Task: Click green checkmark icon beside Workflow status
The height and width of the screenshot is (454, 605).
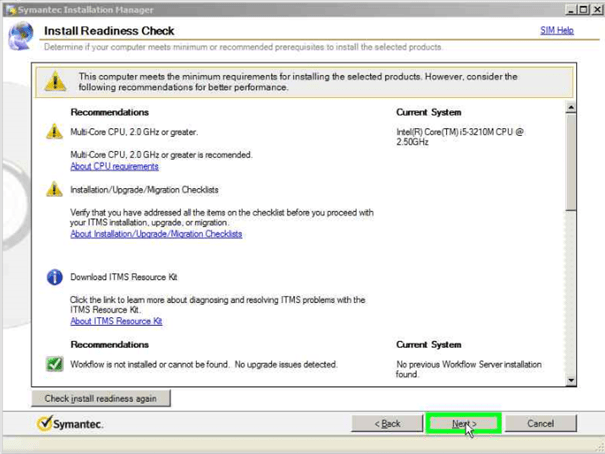Action: tap(54, 364)
